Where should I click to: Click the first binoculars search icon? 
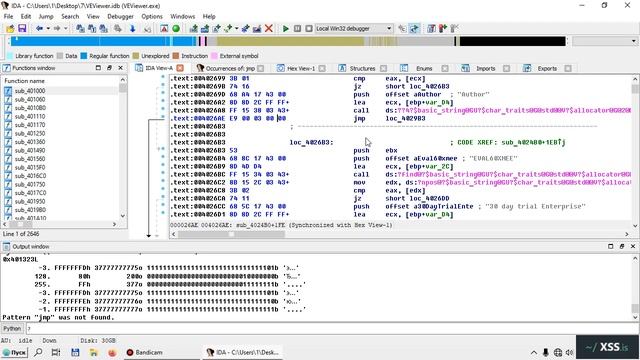pos(80,29)
